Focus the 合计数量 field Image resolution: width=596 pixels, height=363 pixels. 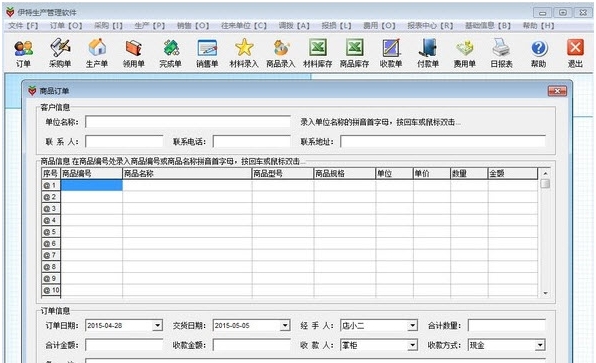point(507,326)
